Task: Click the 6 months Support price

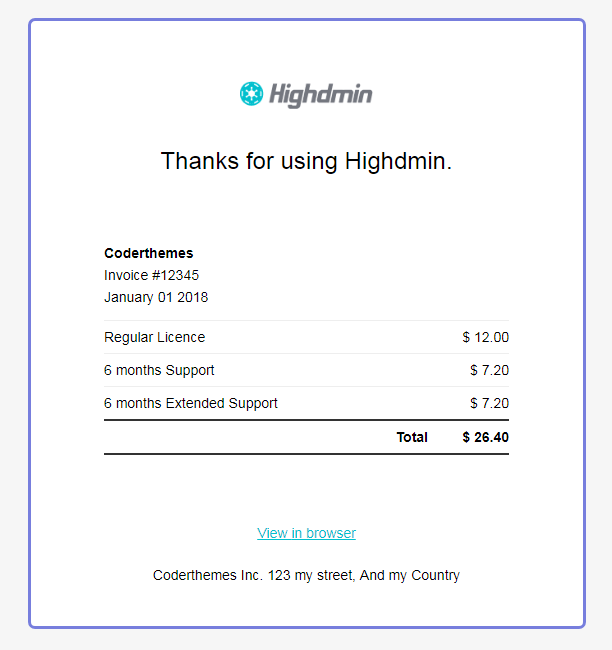Action: pos(490,370)
